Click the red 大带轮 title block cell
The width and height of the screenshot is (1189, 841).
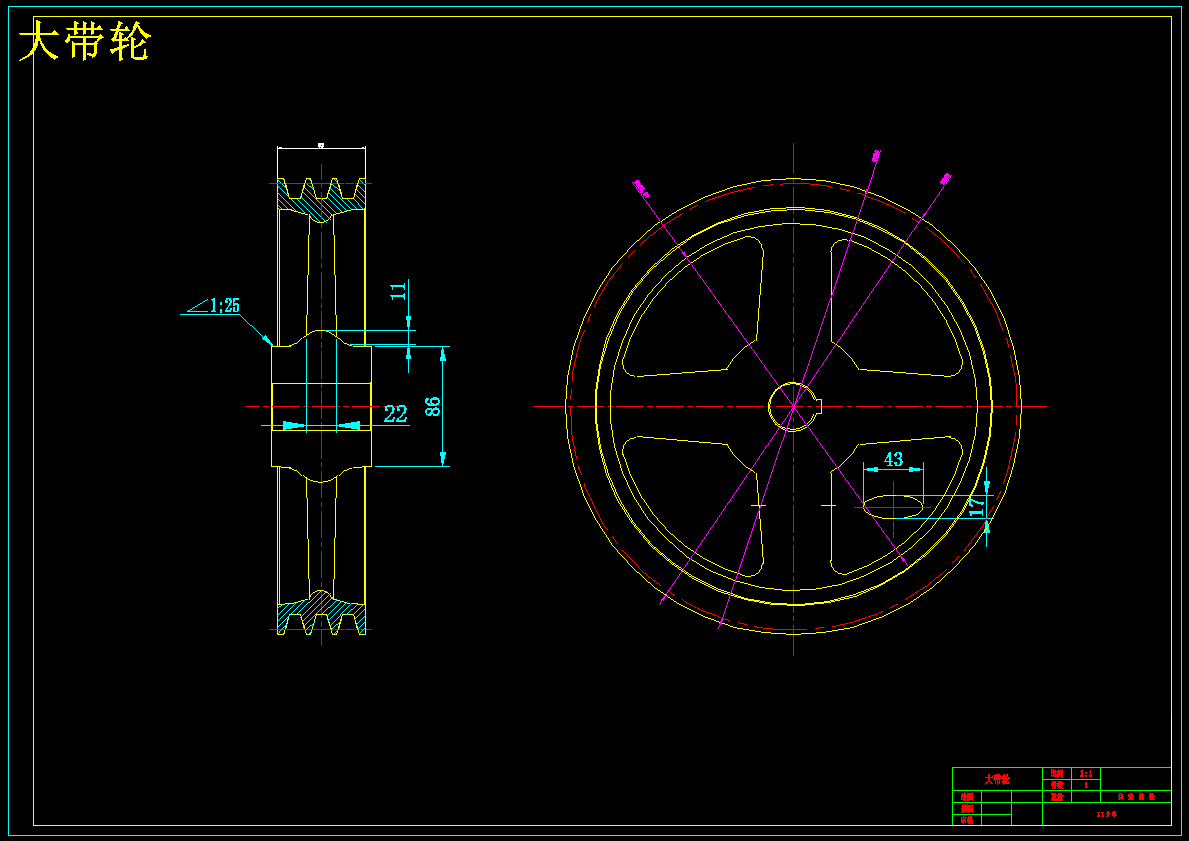(x=996, y=779)
